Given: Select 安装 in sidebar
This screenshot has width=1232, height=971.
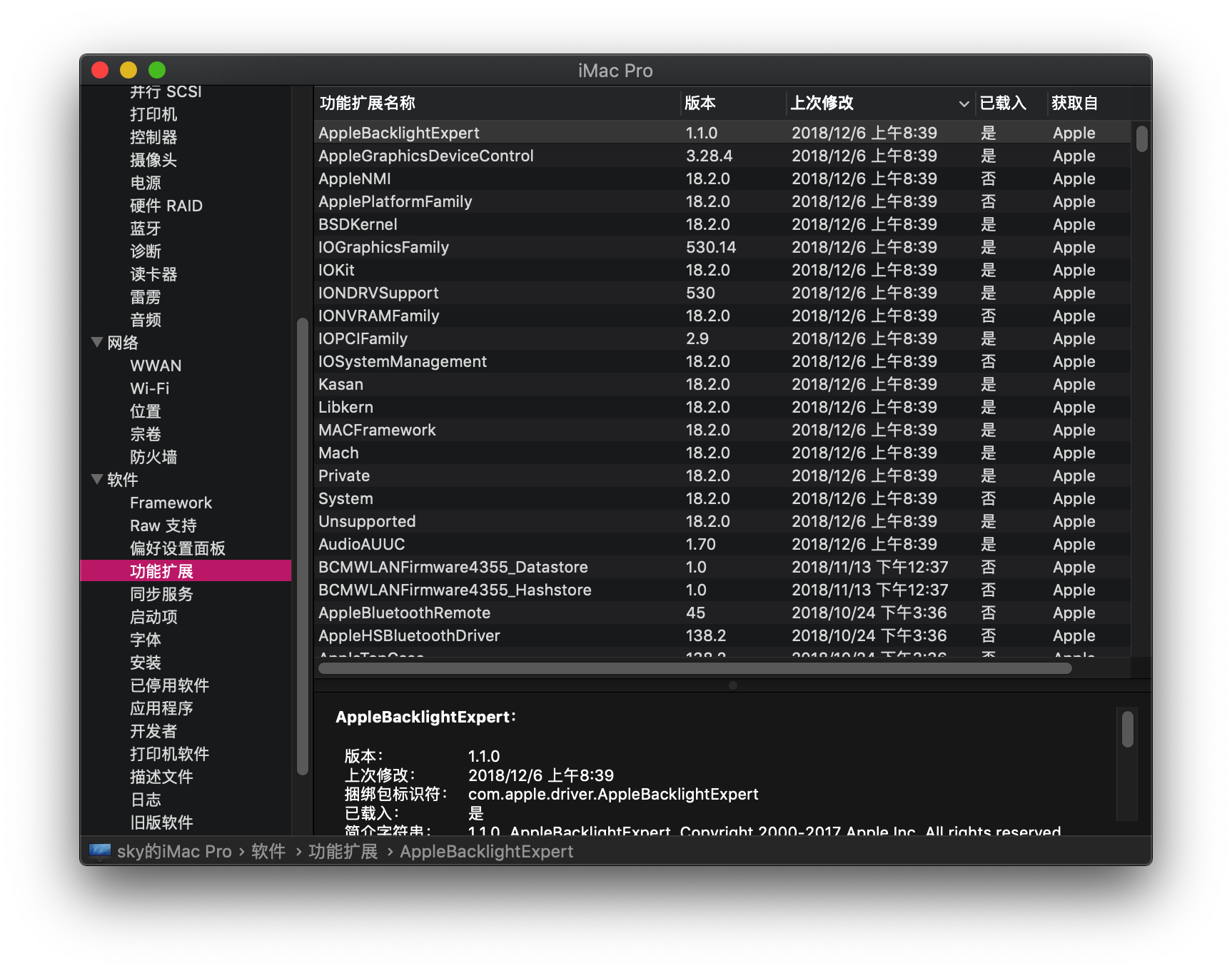Looking at the screenshot, I should coord(146,663).
